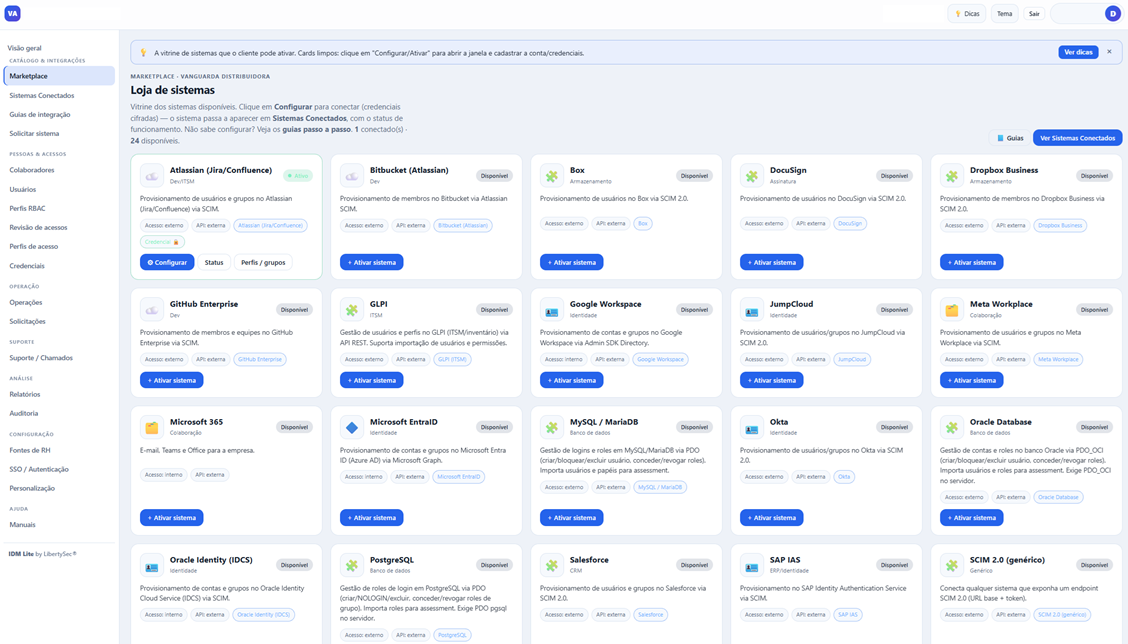The image size is (1128, 644).
Task: Click the Atlassian (Jira/Confluence) card icon
Action: click(152, 176)
